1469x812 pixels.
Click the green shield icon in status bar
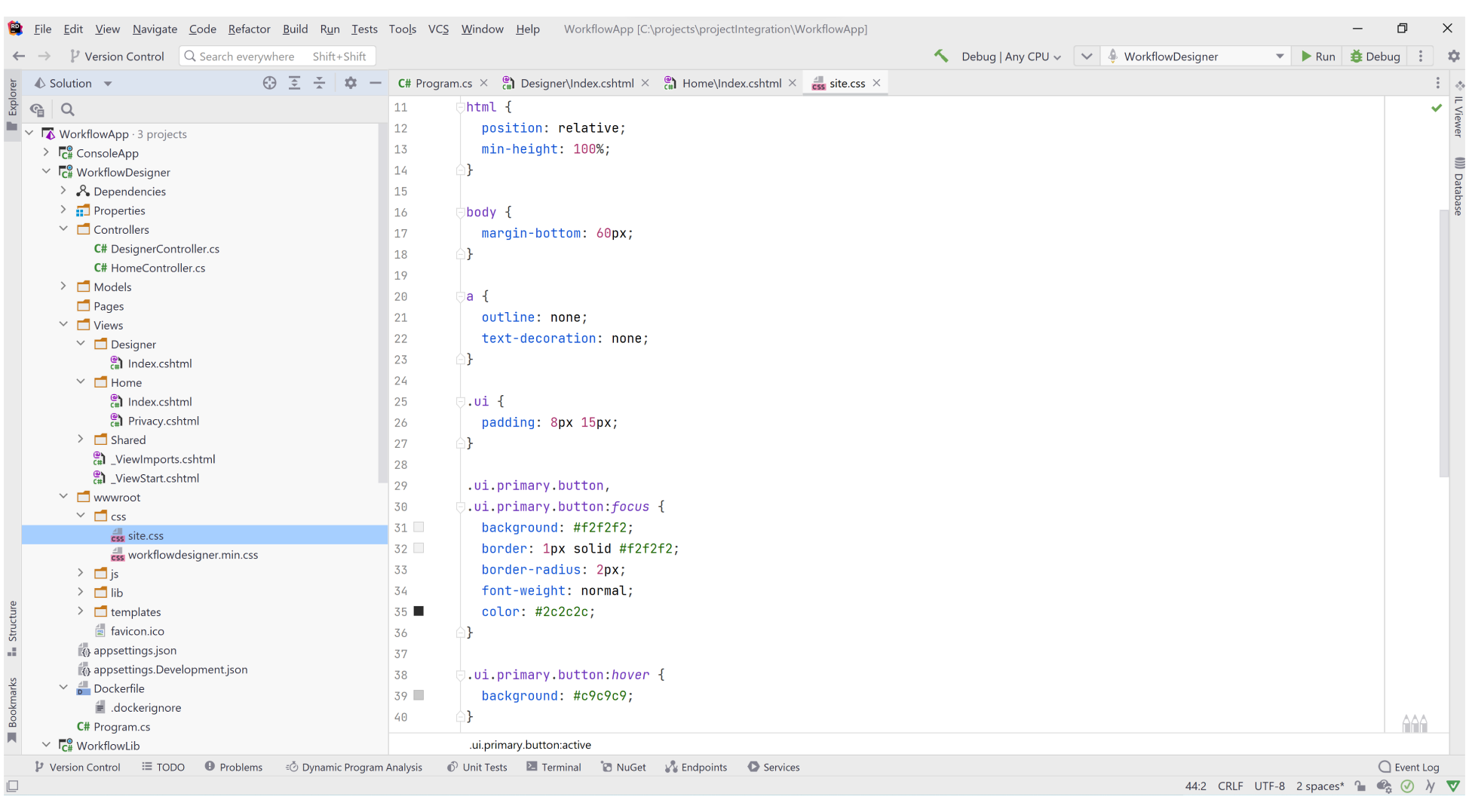click(x=1453, y=786)
